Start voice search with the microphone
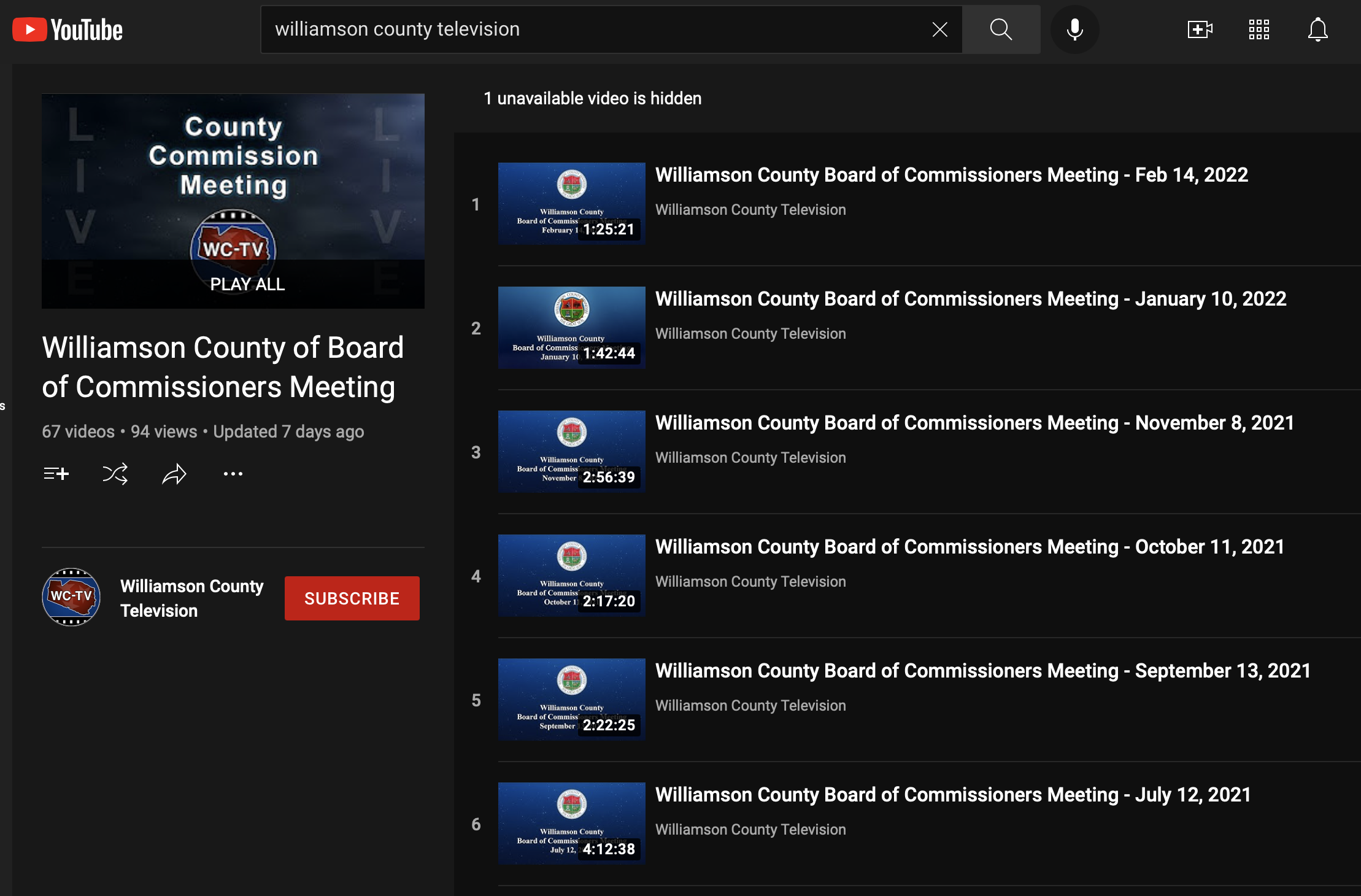 point(1074,29)
